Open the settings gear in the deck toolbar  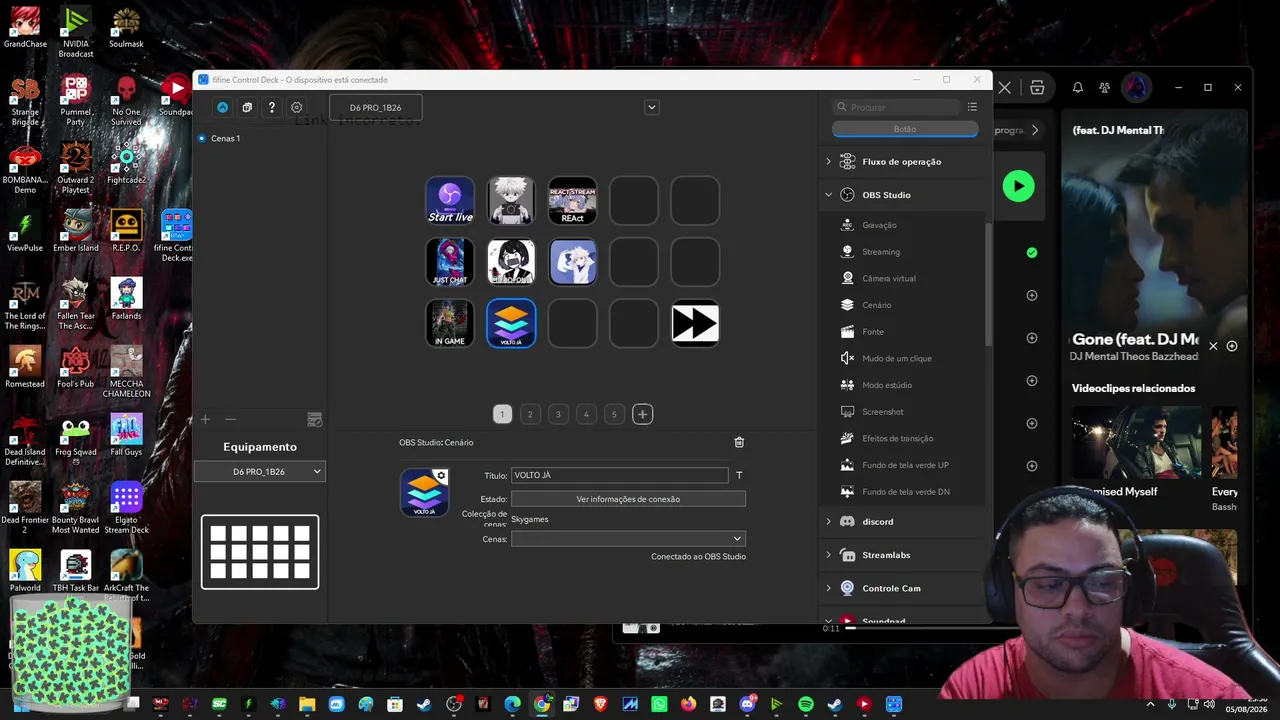[297, 107]
